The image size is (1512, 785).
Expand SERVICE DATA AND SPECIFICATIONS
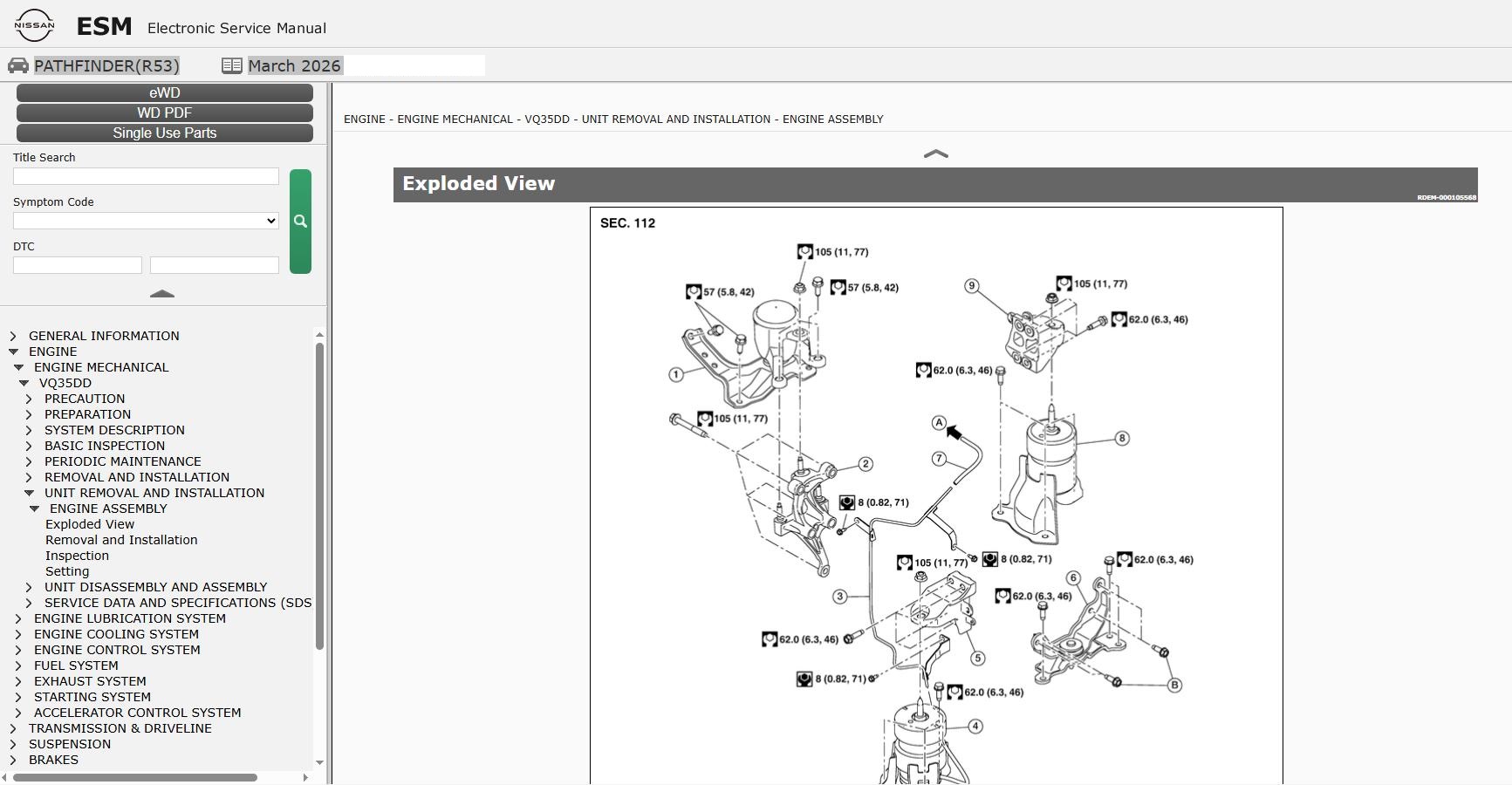click(29, 603)
